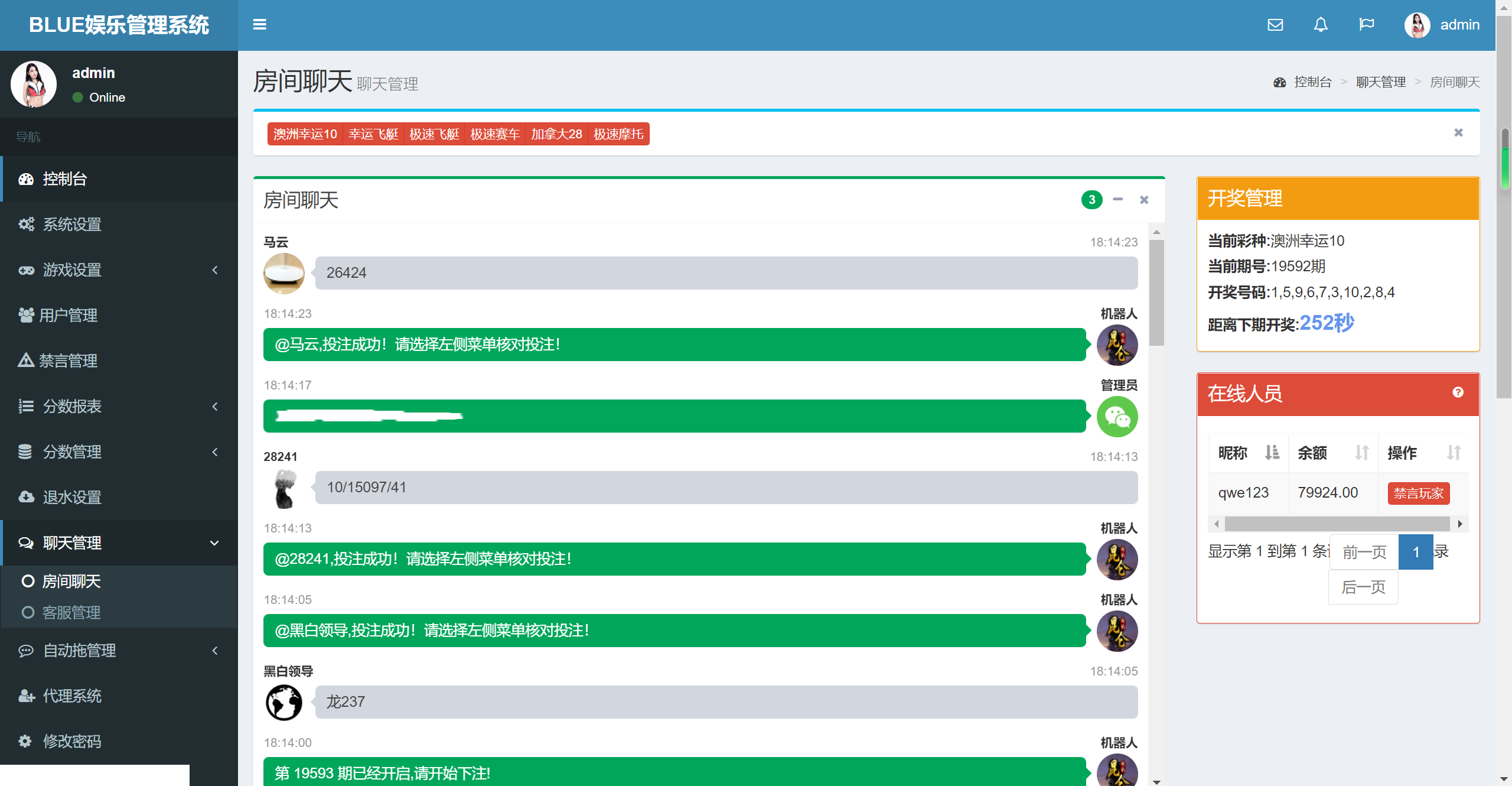Click the green badge showing 3 messages

click(1091, 200)
